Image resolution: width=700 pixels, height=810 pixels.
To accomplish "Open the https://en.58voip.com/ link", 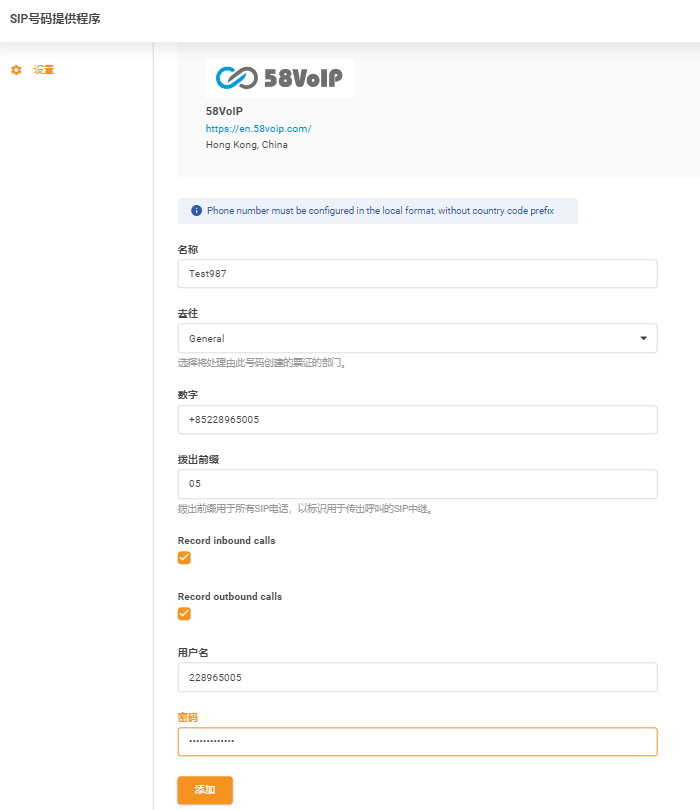I will (x=259, y=128).
